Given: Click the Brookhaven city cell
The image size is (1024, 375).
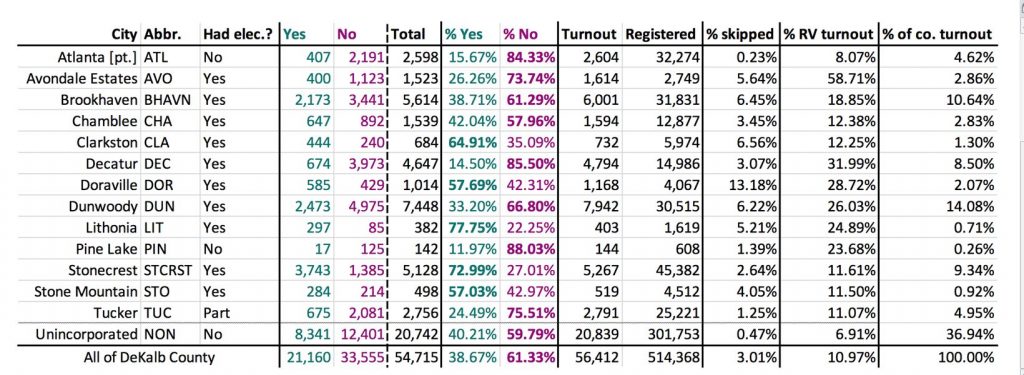Looking at the screenshot, I should pos(99,101).
